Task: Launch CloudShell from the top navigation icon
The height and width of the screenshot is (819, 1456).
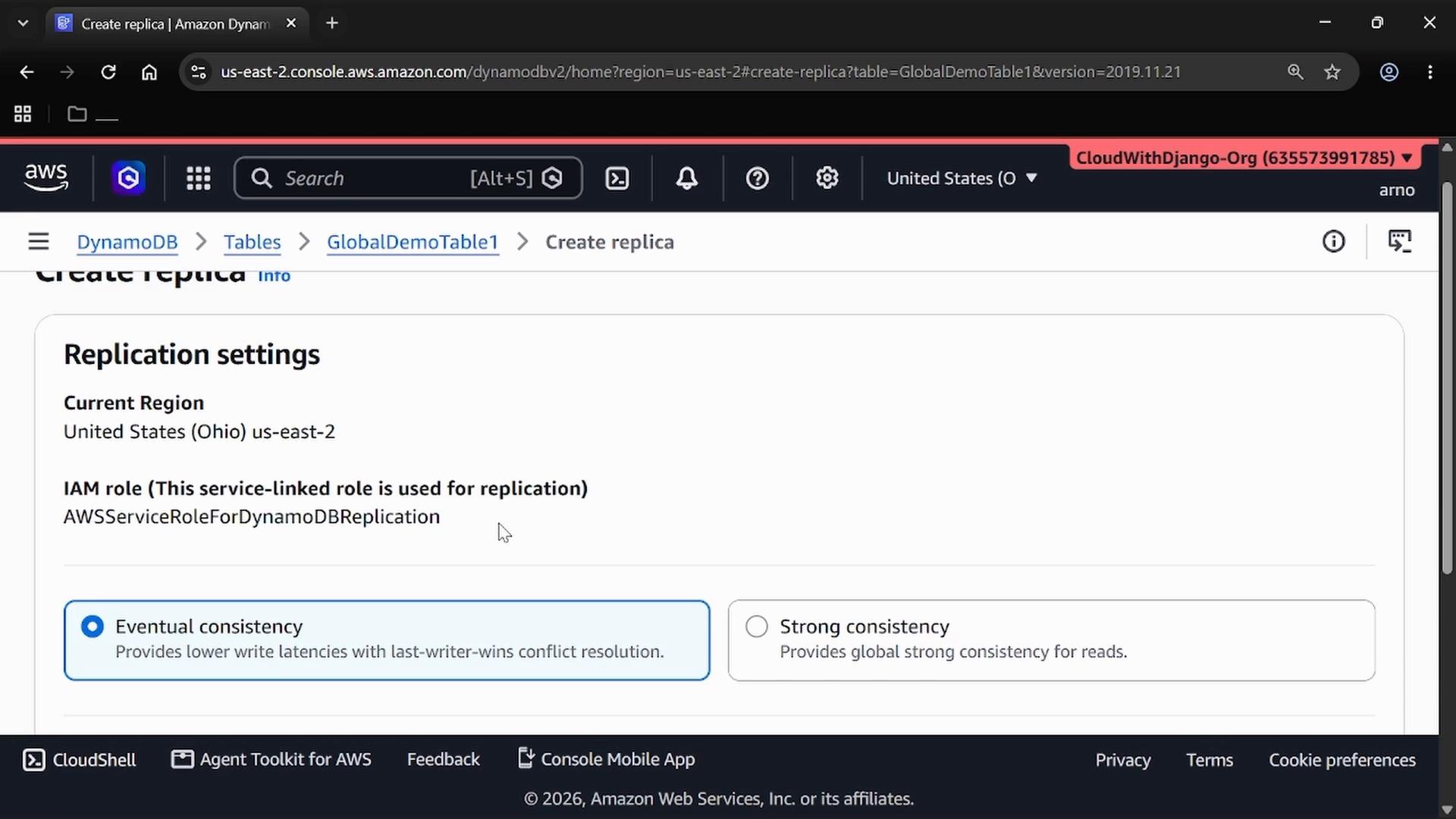Action: click(617, 178)
